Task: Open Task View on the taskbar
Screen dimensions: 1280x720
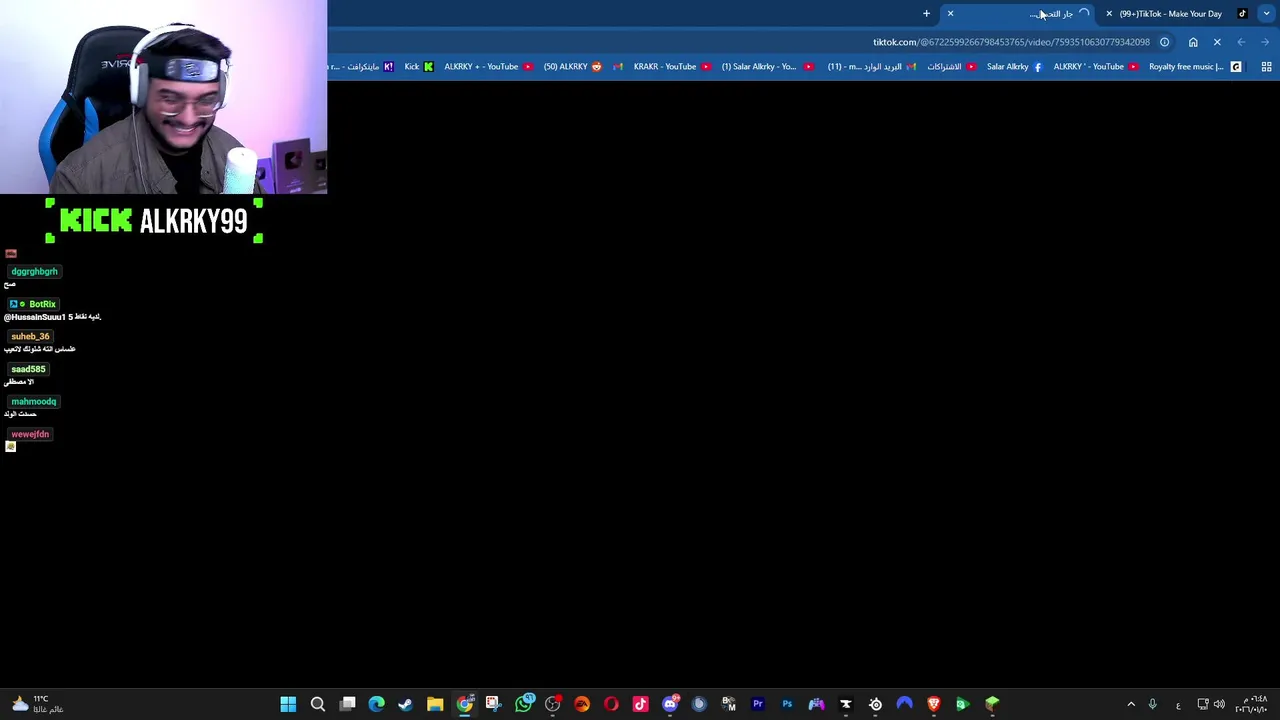Action: (347, 704)
